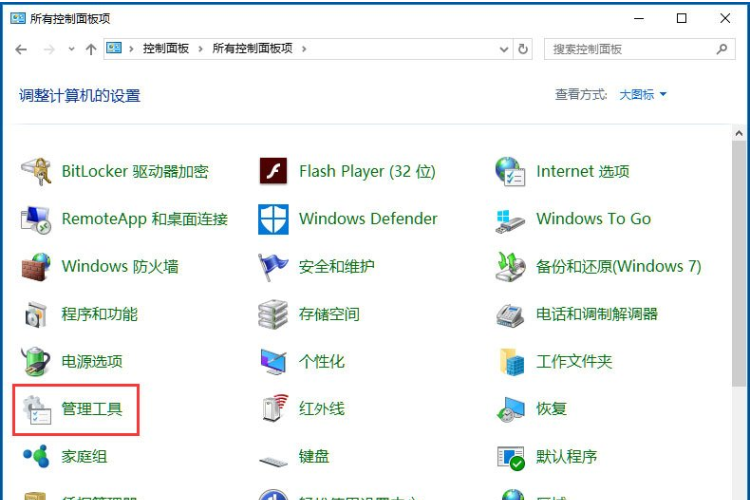Open the 大图标 view mode dropdown
This screenshot has height=500, width=750.
(642, 95)
